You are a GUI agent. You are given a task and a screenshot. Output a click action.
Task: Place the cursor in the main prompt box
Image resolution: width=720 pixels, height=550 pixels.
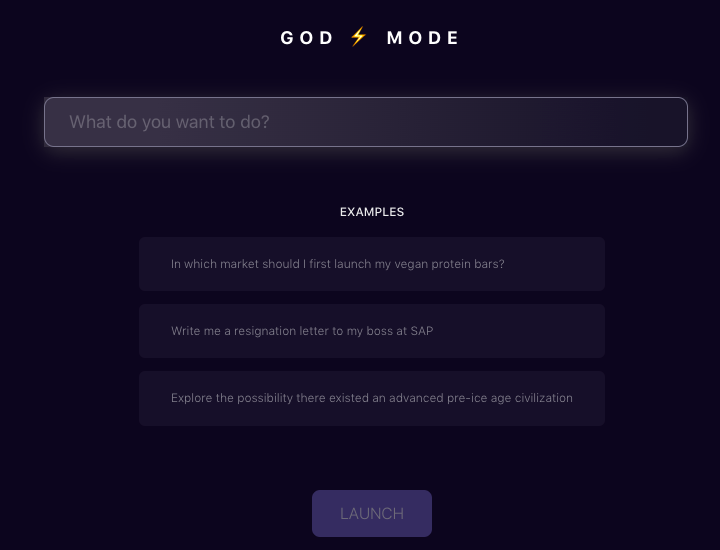click(366, 122)
